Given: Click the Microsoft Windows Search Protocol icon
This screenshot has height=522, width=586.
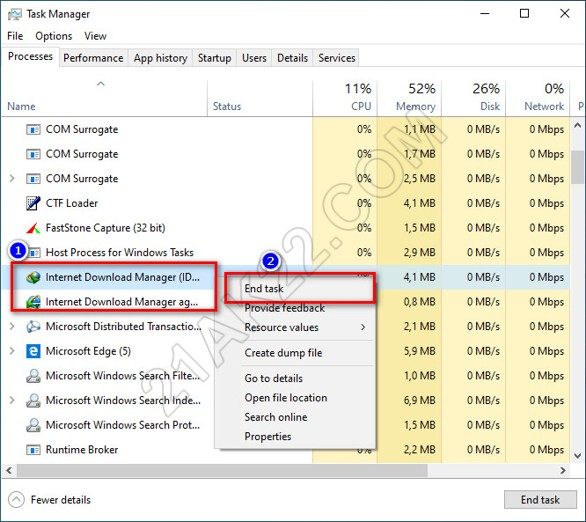Looking at the screenshot, I should point(33,425).
